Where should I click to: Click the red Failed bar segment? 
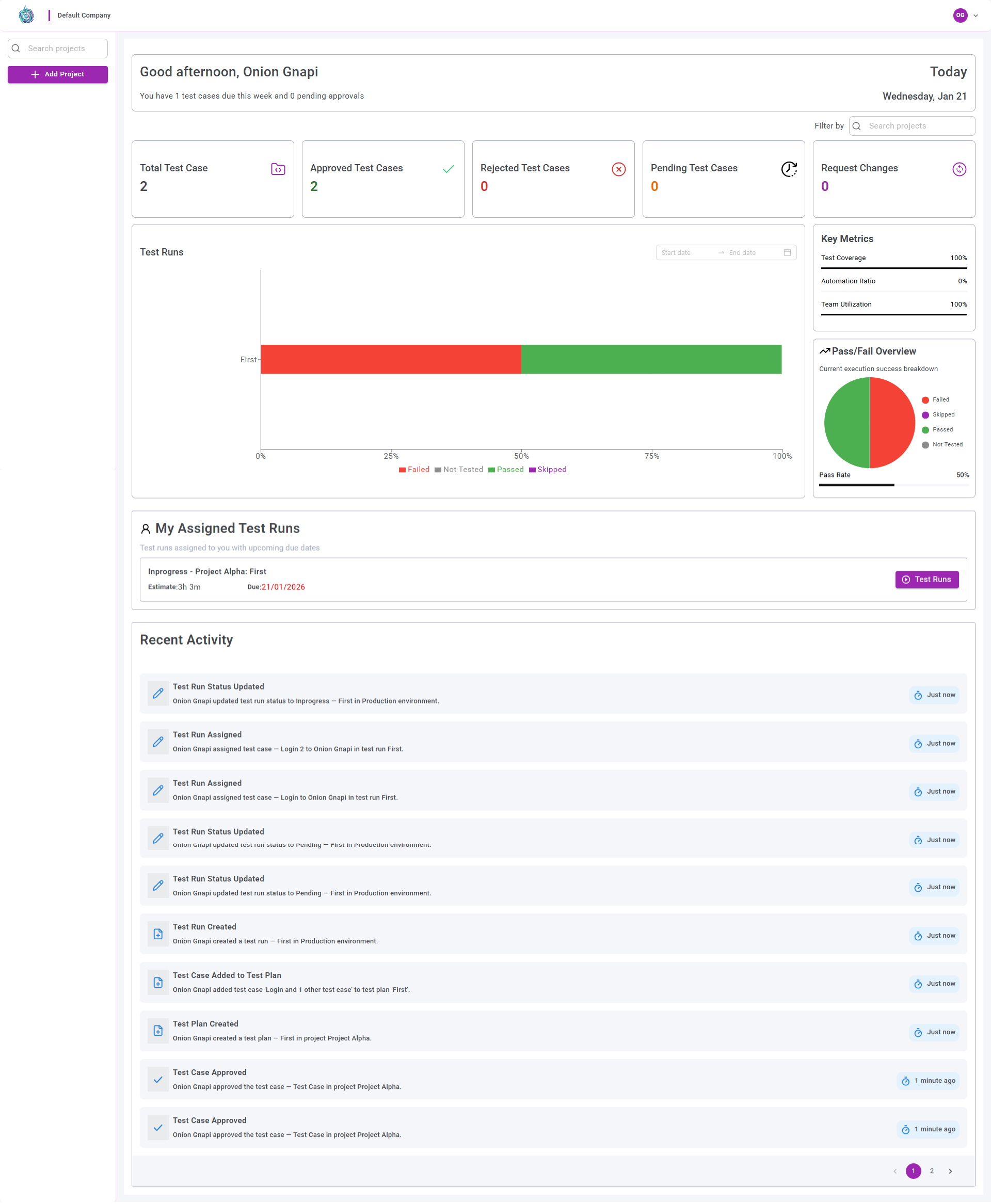click(390, 359)
